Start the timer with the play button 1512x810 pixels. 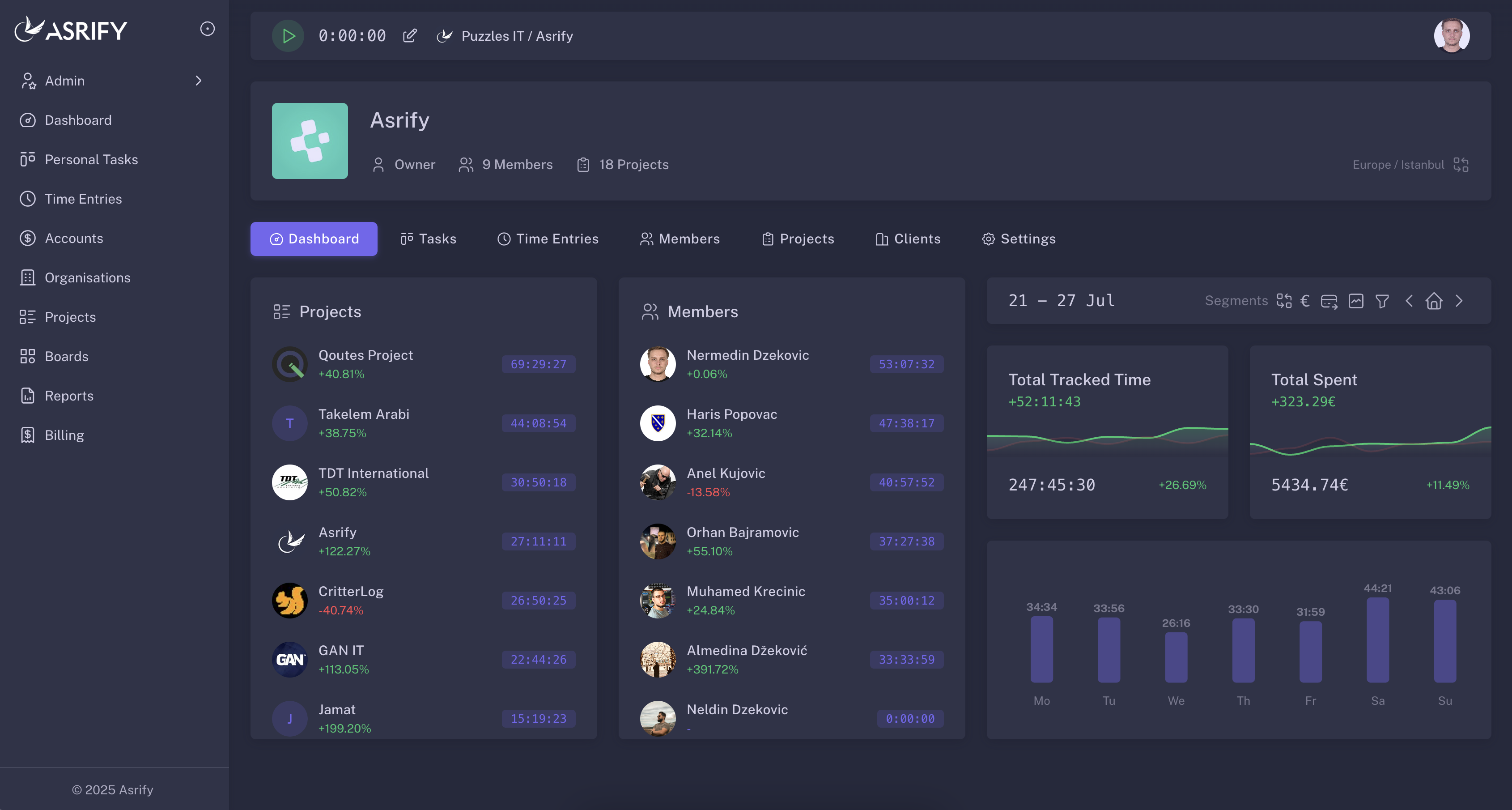pos(288,36)
